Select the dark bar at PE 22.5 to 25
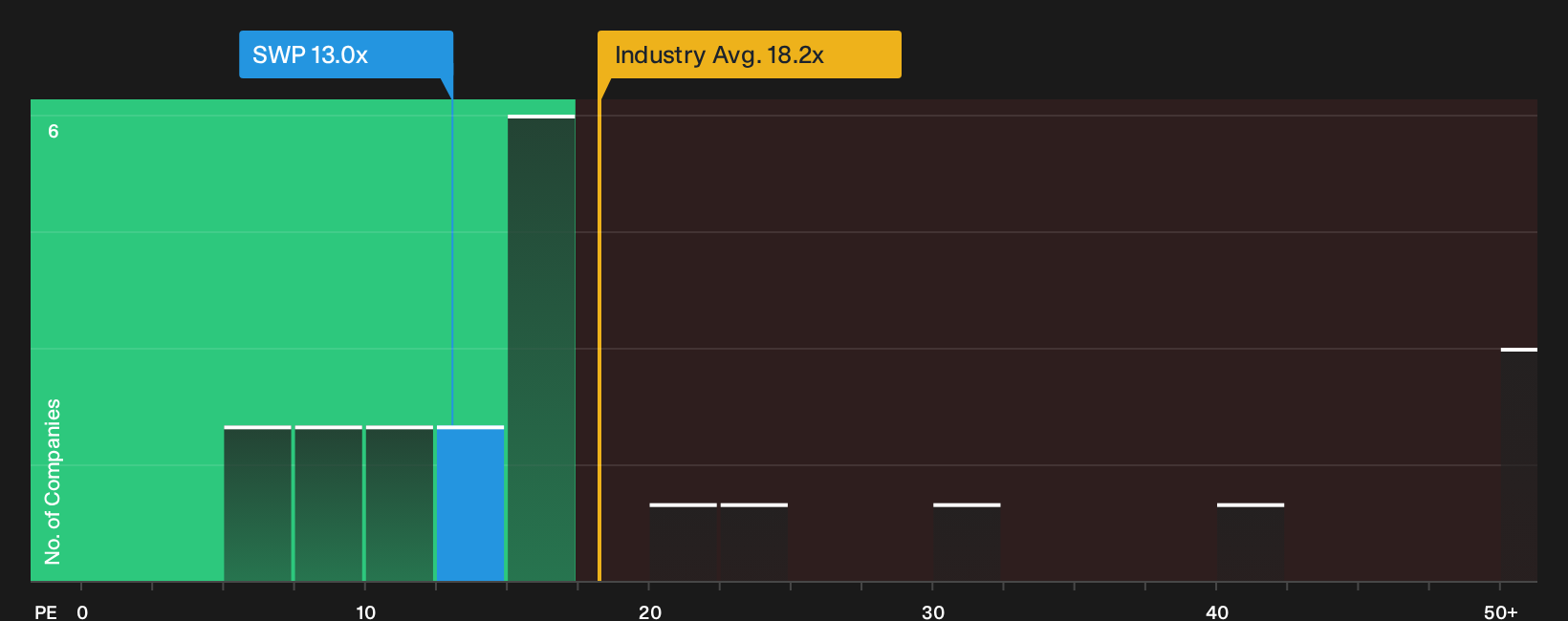Viewport: 1568px width, 621px height. pos(754,542)
